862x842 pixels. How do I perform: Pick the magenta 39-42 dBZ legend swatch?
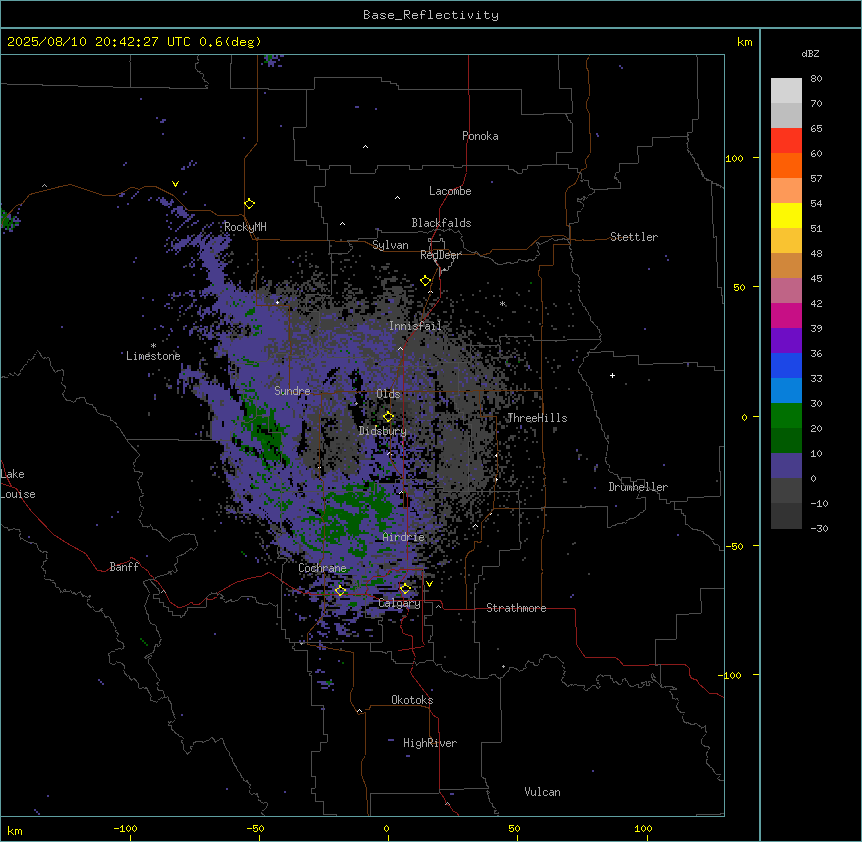(x=786, y=315)
